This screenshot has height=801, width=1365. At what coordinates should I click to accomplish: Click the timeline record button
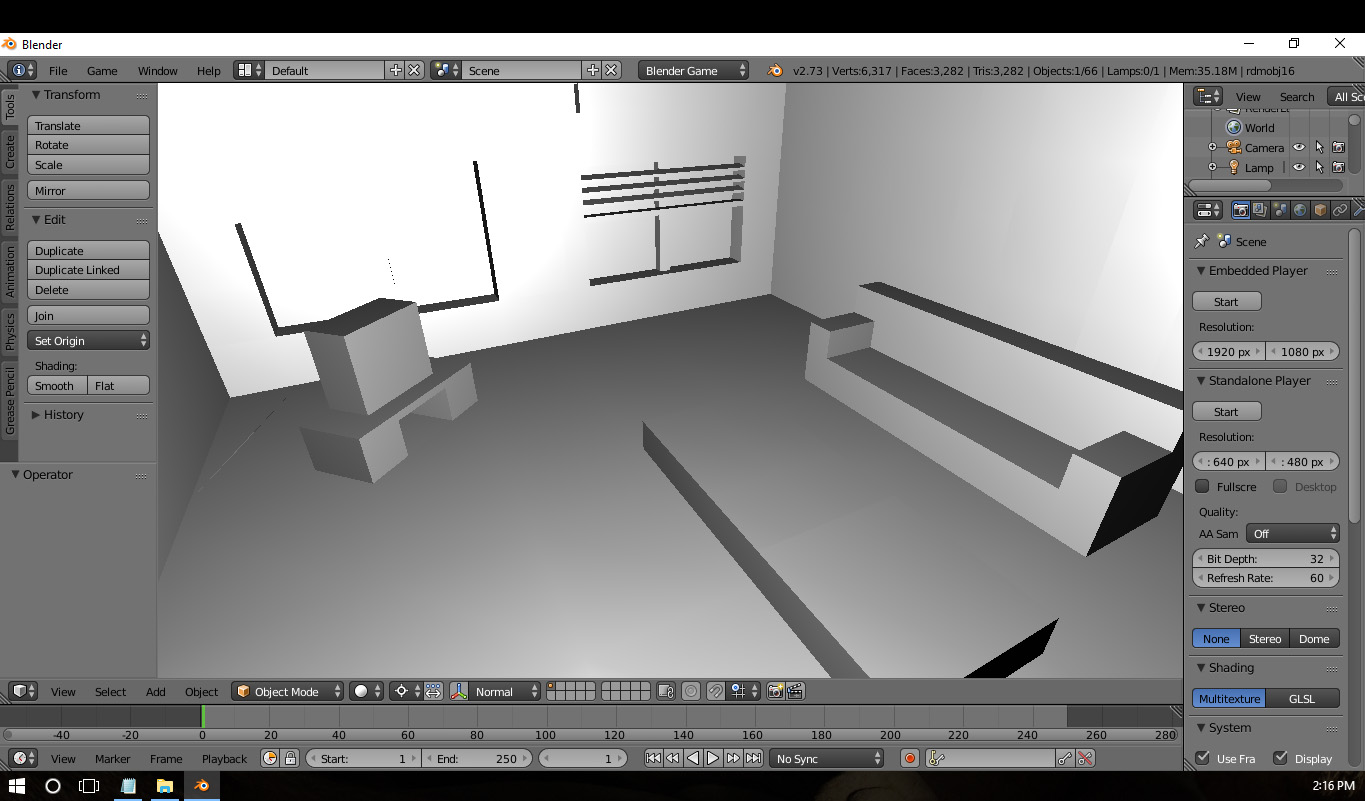(x=910, y=758)
